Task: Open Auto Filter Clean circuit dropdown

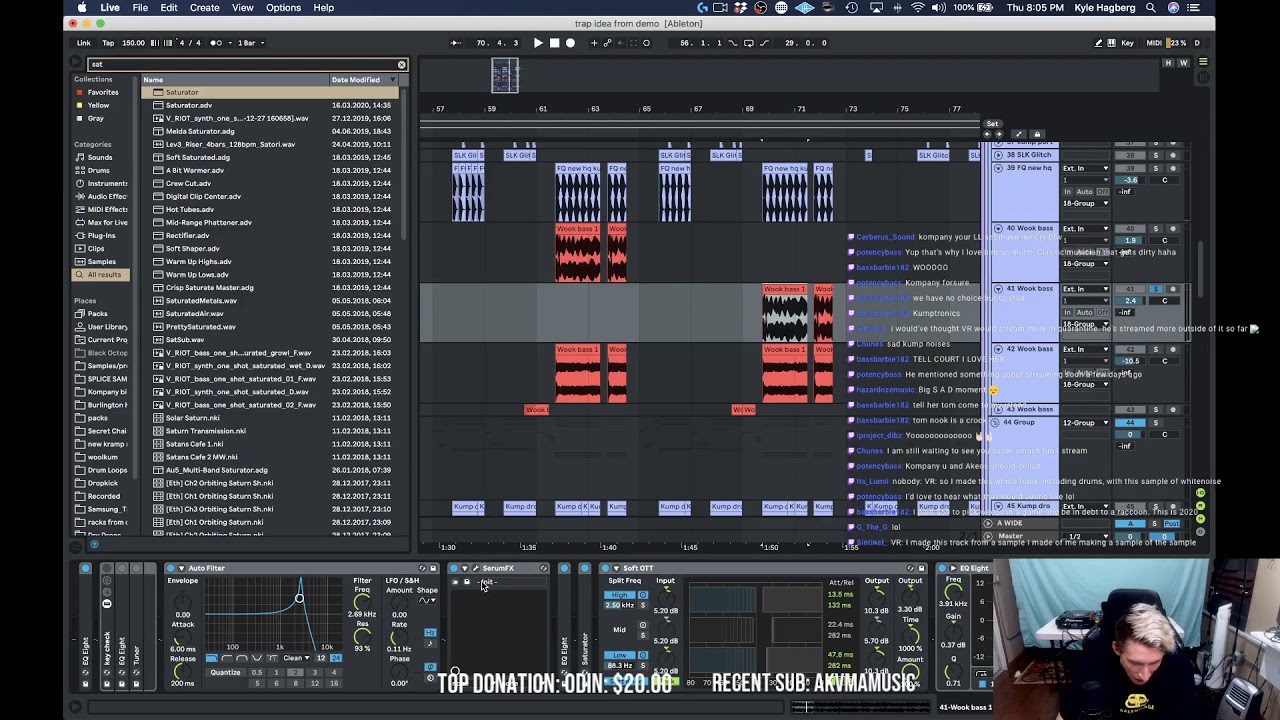Action: point(296,658)
